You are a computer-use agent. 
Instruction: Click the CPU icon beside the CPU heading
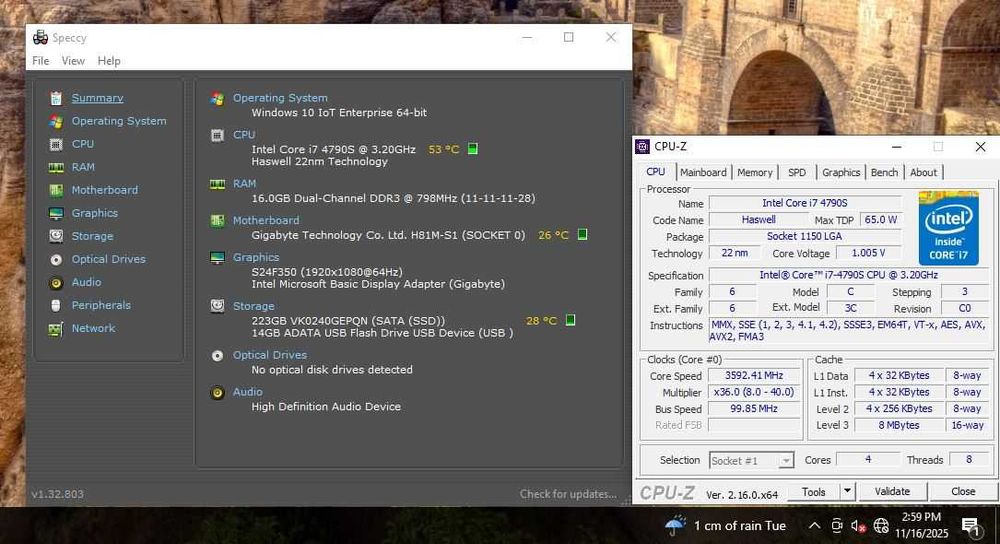[x=217, y=136]
